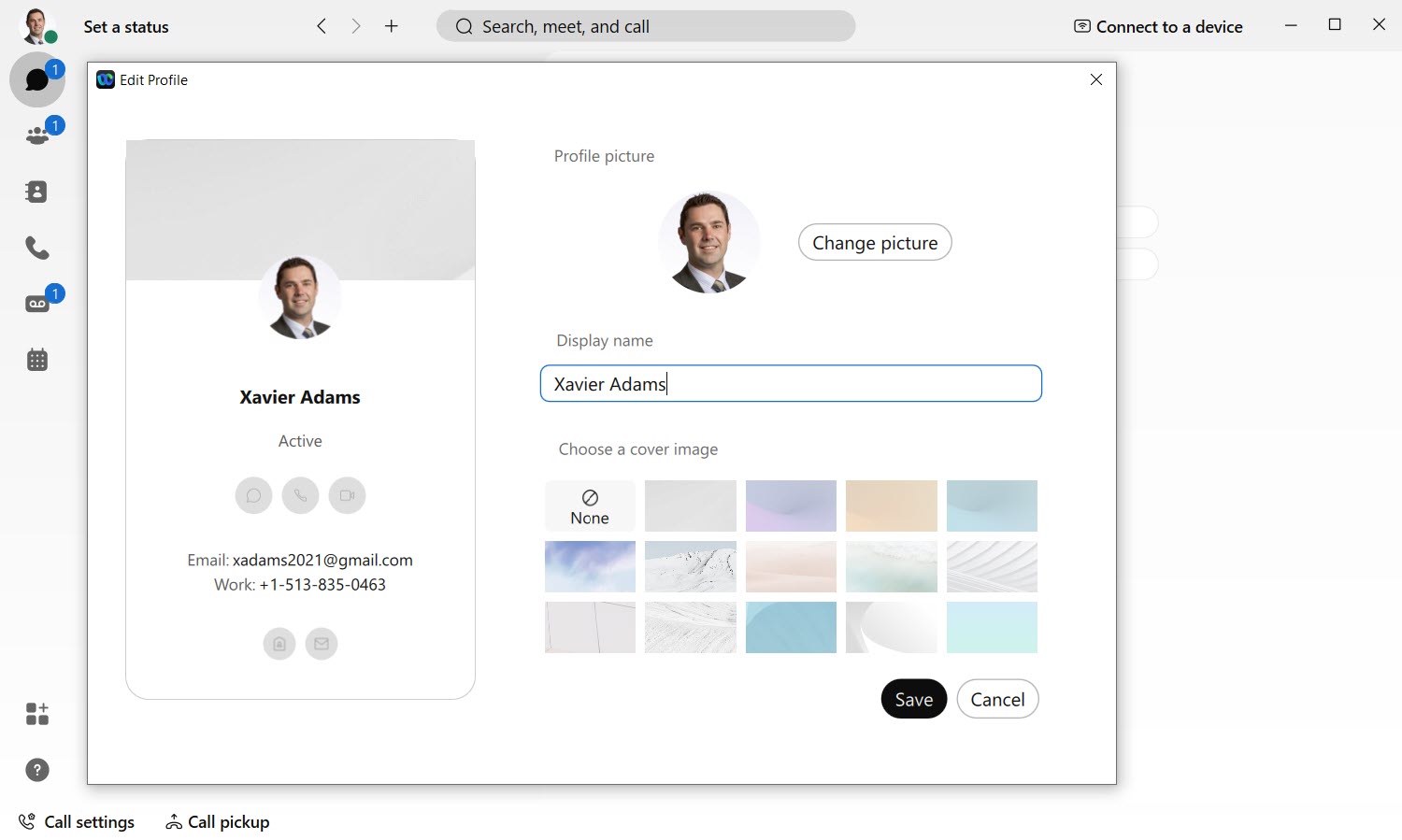The height and width of the screenshot is (840, 1402).
Task: Open the Contacts icon in sidebar
Action: (x=37, y=192)
